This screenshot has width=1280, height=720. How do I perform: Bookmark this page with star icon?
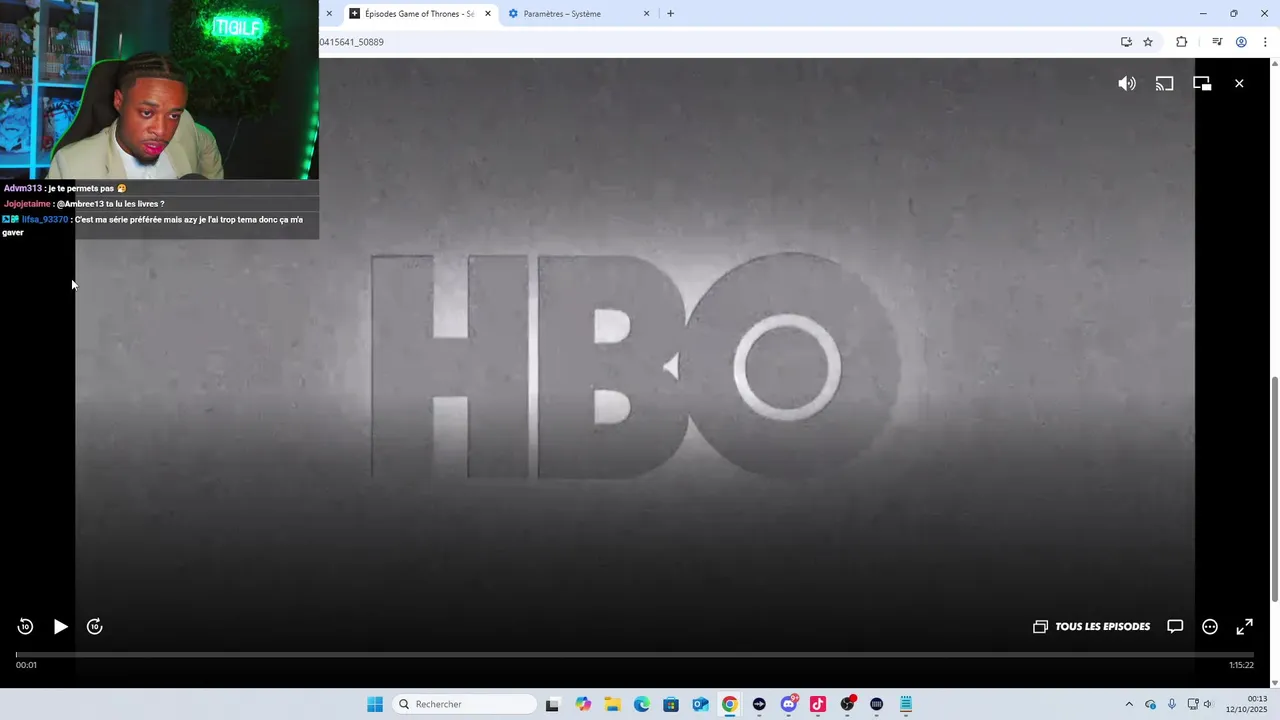coord(1148,42)
